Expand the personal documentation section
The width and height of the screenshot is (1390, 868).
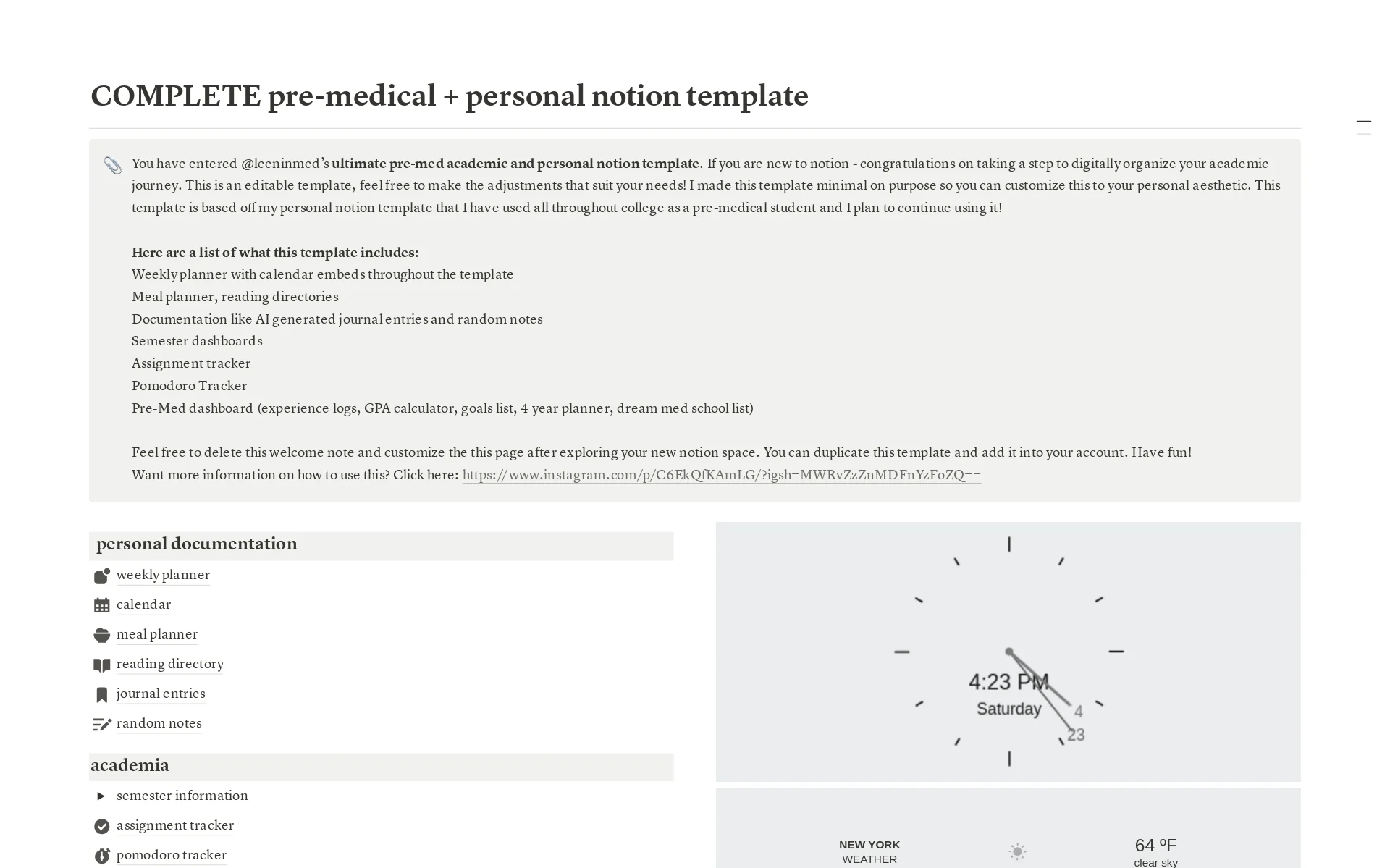coord(197,543)
